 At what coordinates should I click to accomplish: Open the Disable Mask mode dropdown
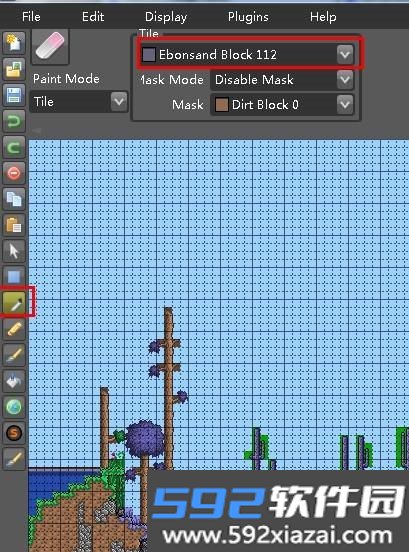point(282,80)
